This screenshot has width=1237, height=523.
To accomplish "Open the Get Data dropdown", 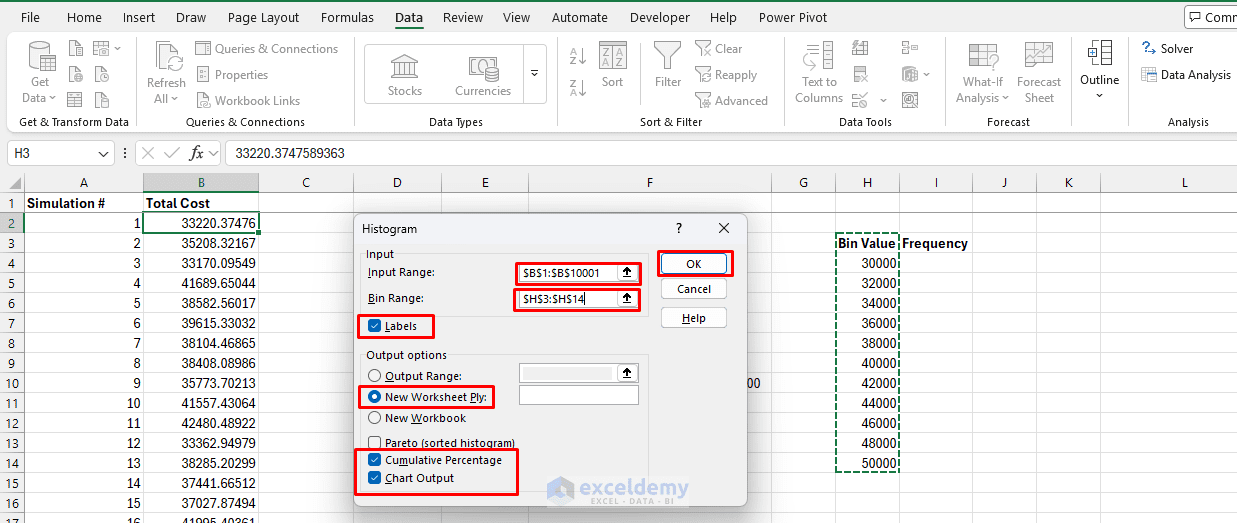I will pyautogui.click(x=40, y=72).
